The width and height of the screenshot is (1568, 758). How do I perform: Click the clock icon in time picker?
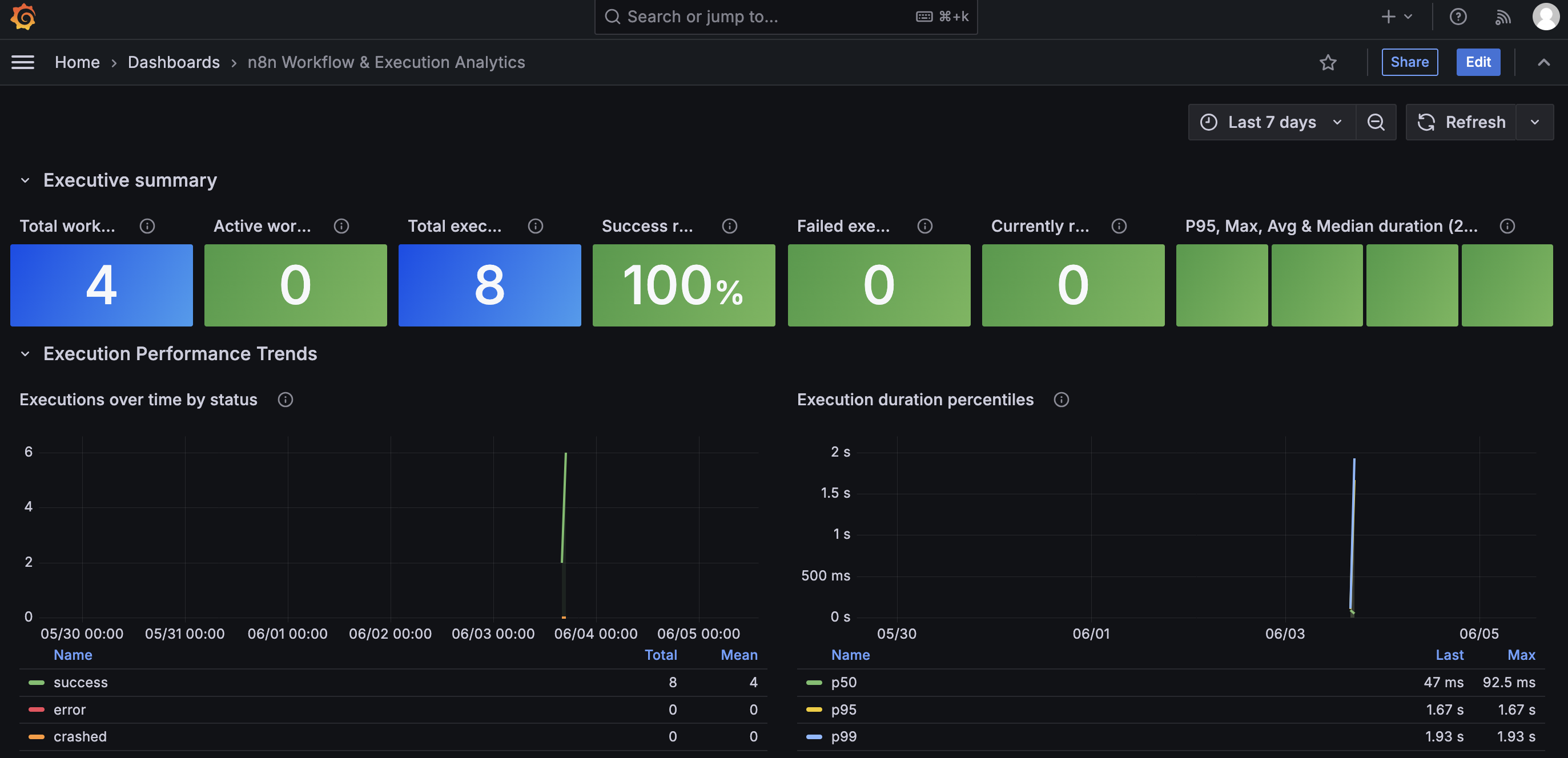point(1209,122)
